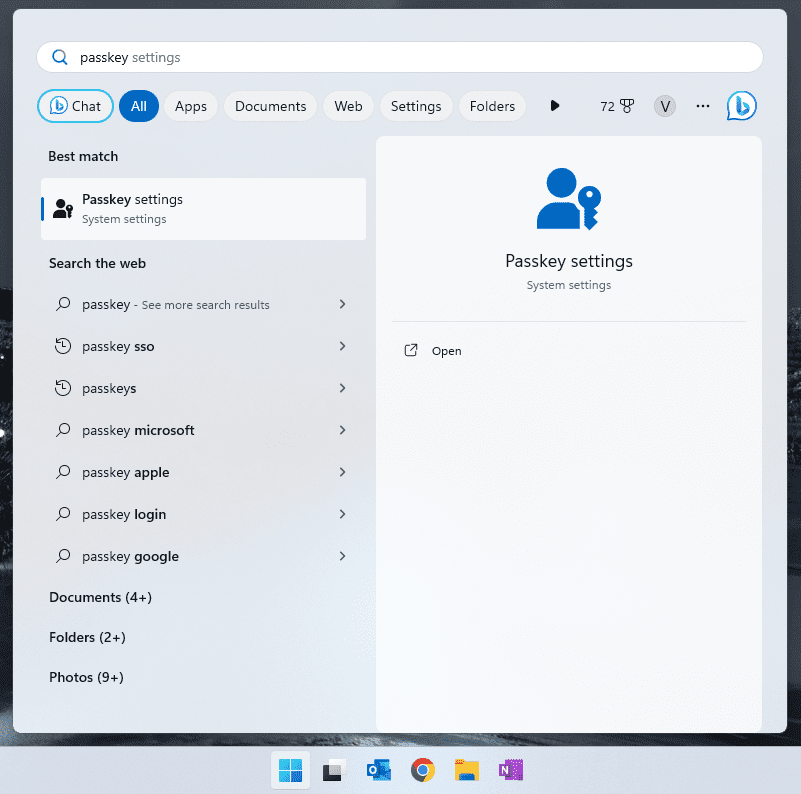Click Open for Passkey settings
Image resolution: width=801 pixels, height=794 pixels.
tap(446, 351)
